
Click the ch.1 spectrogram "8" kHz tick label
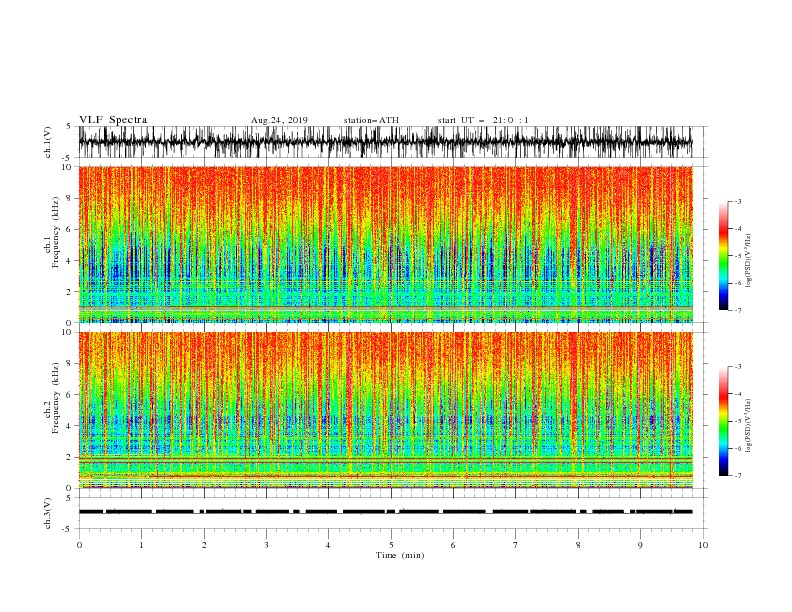pos(69,198)
